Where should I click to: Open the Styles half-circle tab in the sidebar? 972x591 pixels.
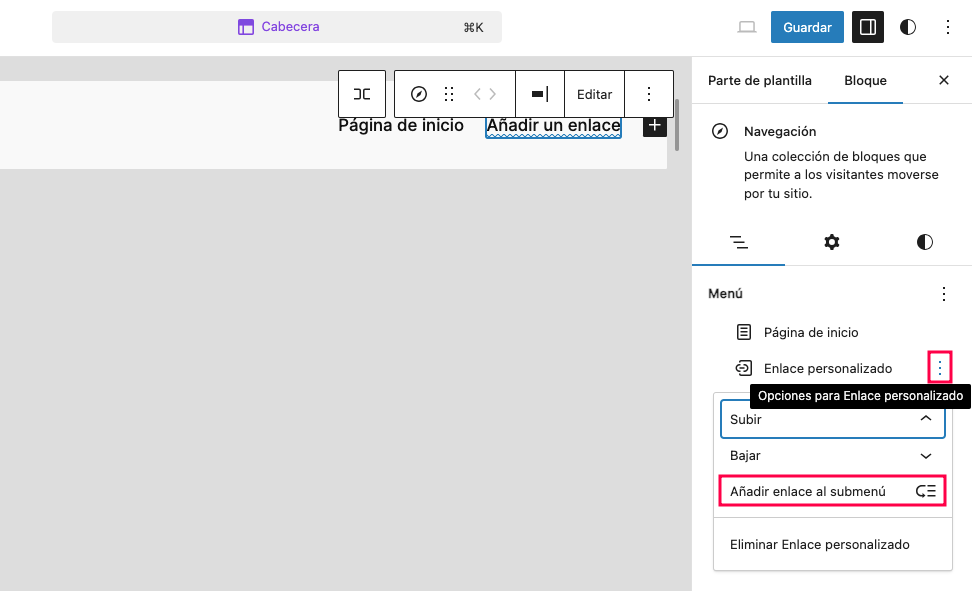pos(923,242)
